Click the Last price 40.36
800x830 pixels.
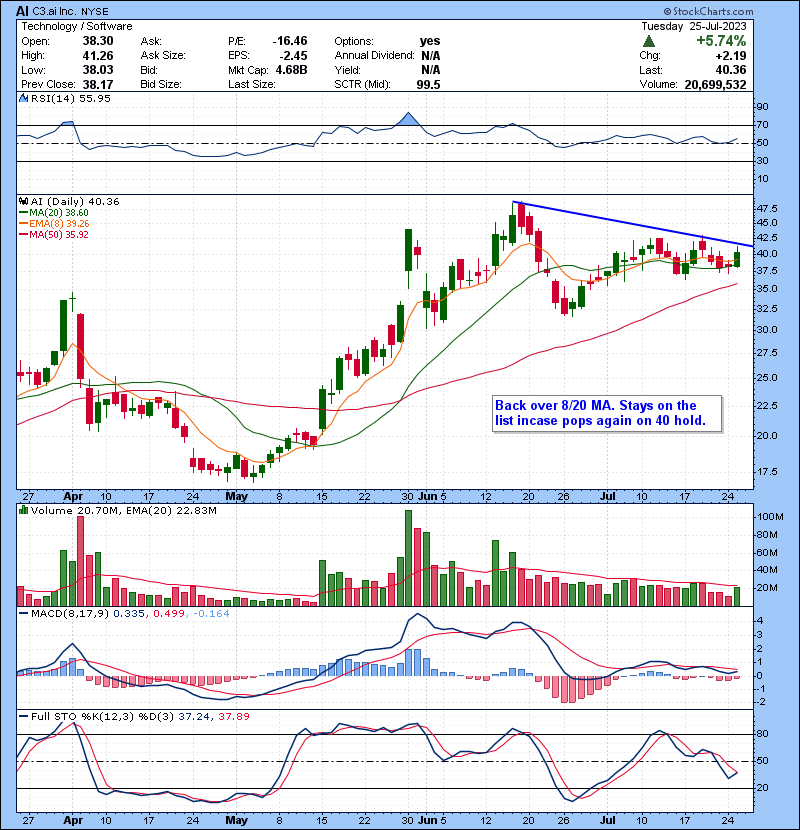tap(731, 70)
